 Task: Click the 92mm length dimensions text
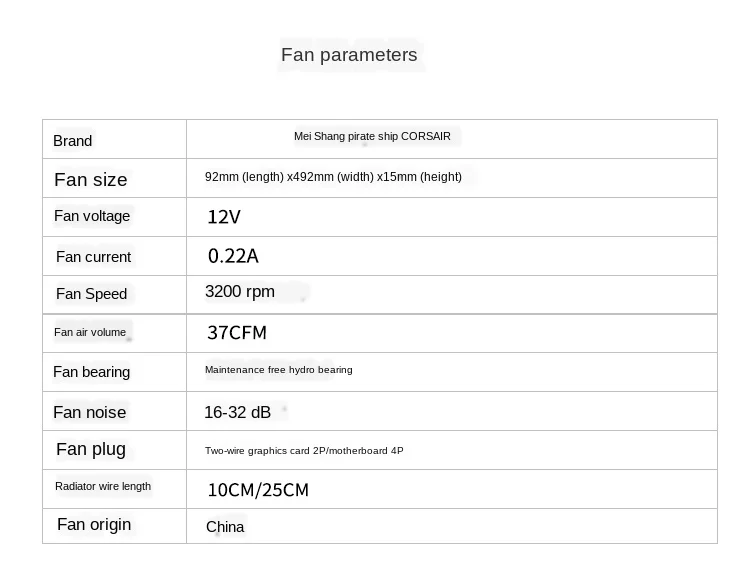[x=333, y=177]
